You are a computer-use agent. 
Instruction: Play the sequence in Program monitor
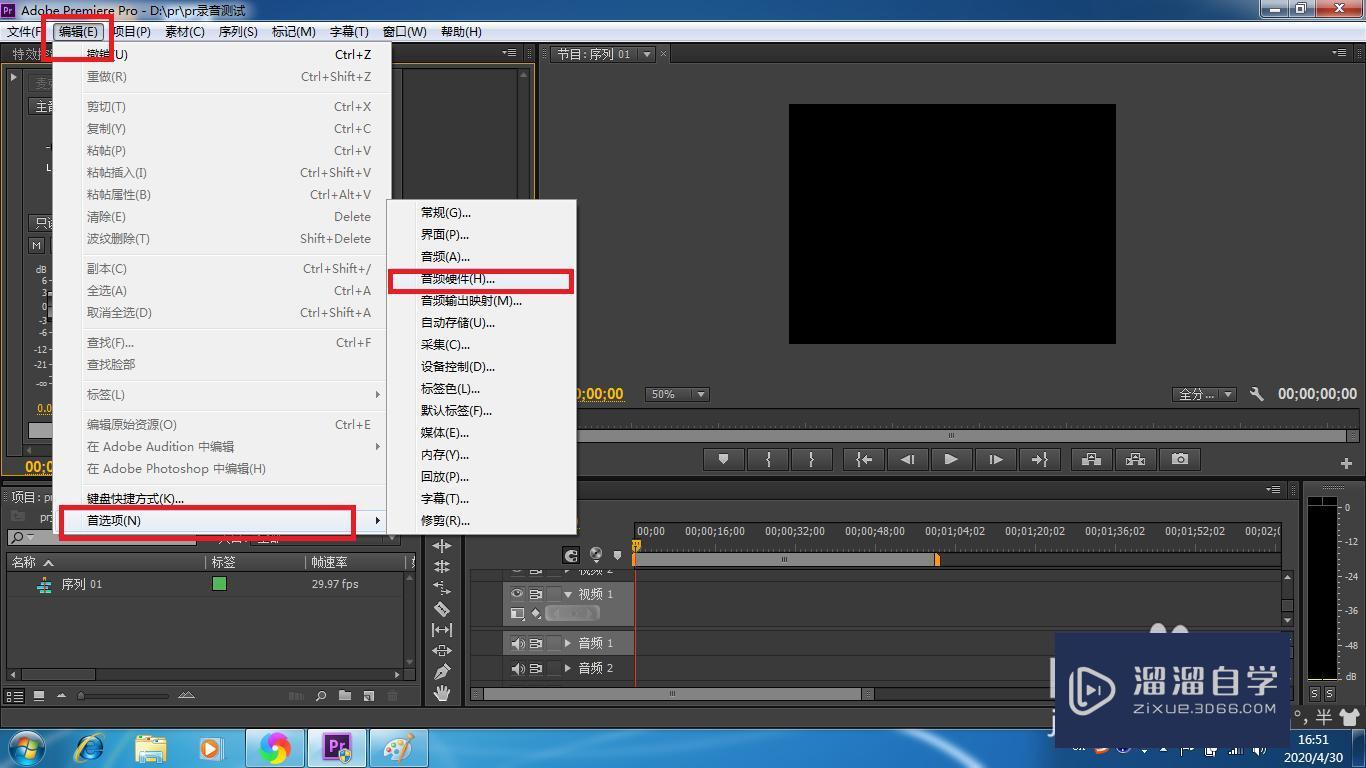951,459
